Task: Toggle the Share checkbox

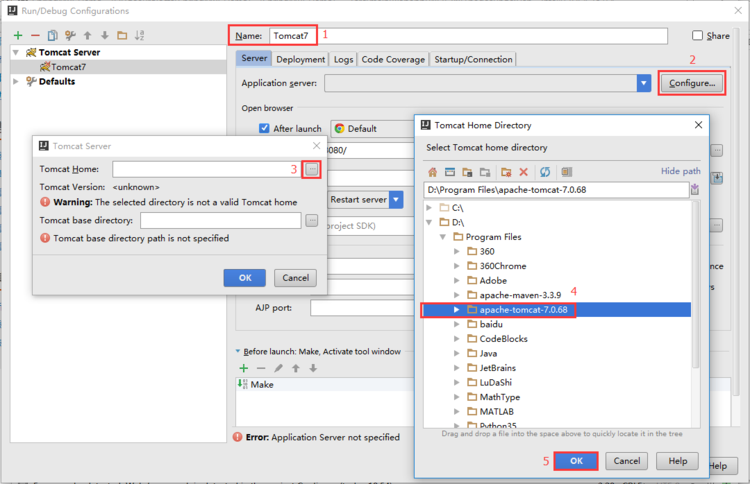Action: (x=697, y=35)
